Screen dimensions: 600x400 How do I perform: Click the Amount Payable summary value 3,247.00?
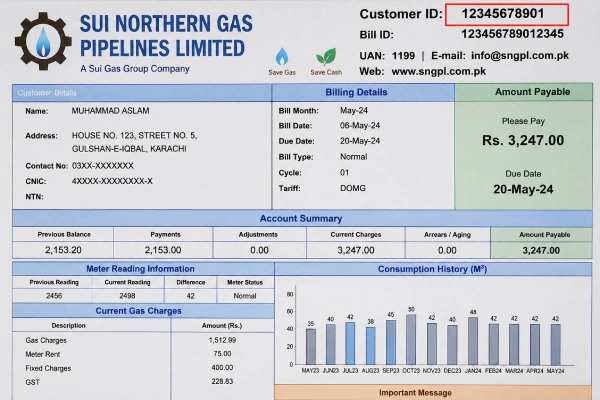[x=541, y=251]
